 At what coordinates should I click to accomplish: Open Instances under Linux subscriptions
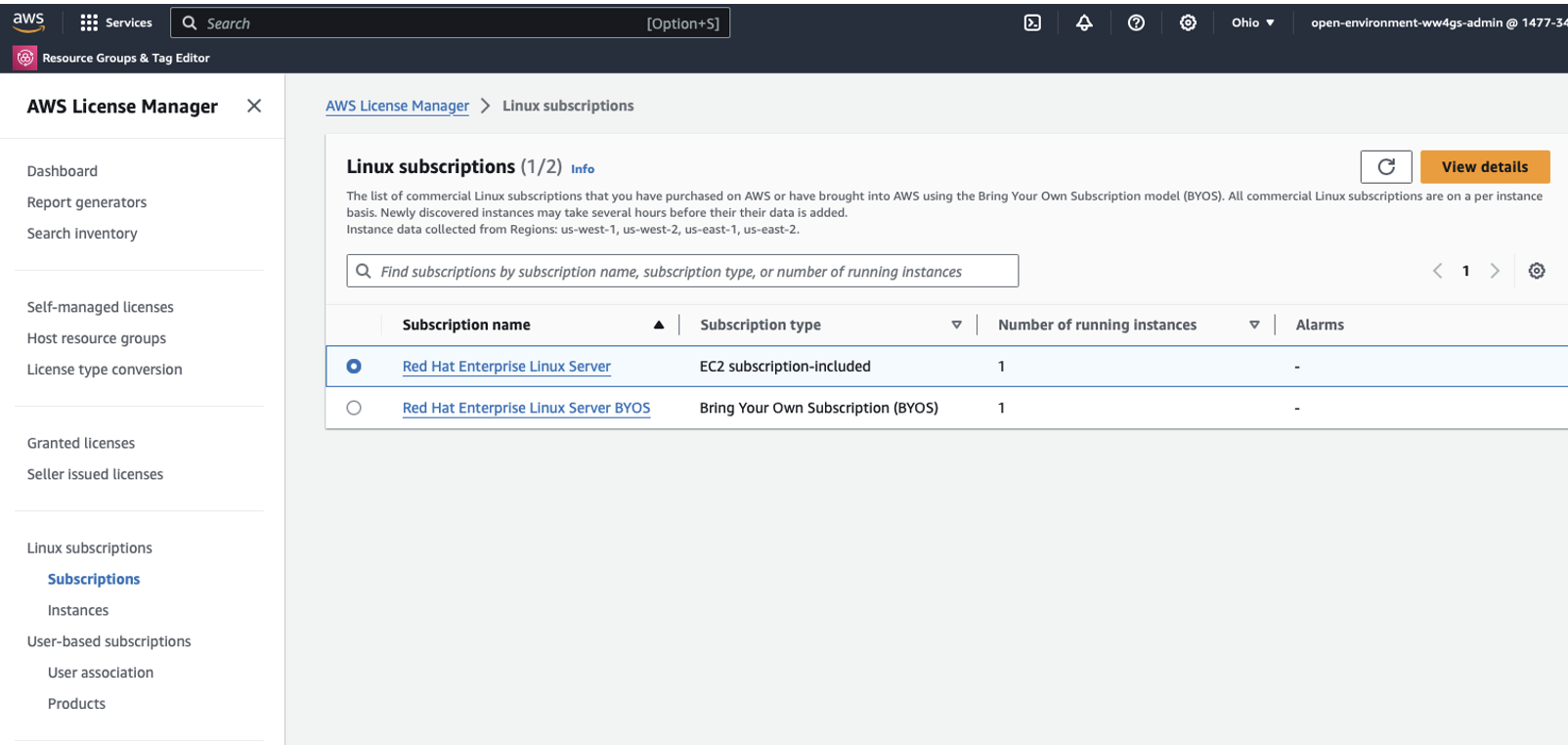click(78, 610)
